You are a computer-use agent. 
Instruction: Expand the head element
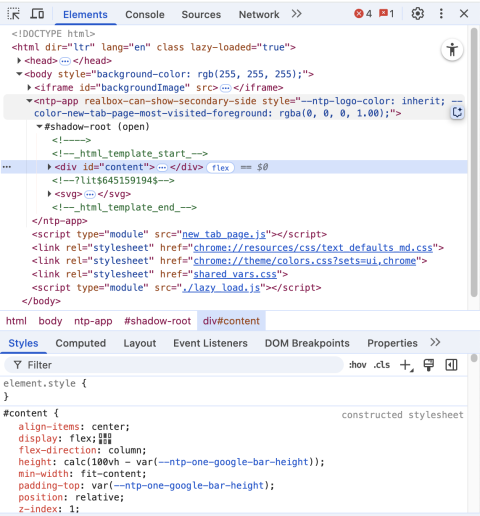[x=19, y=60]
